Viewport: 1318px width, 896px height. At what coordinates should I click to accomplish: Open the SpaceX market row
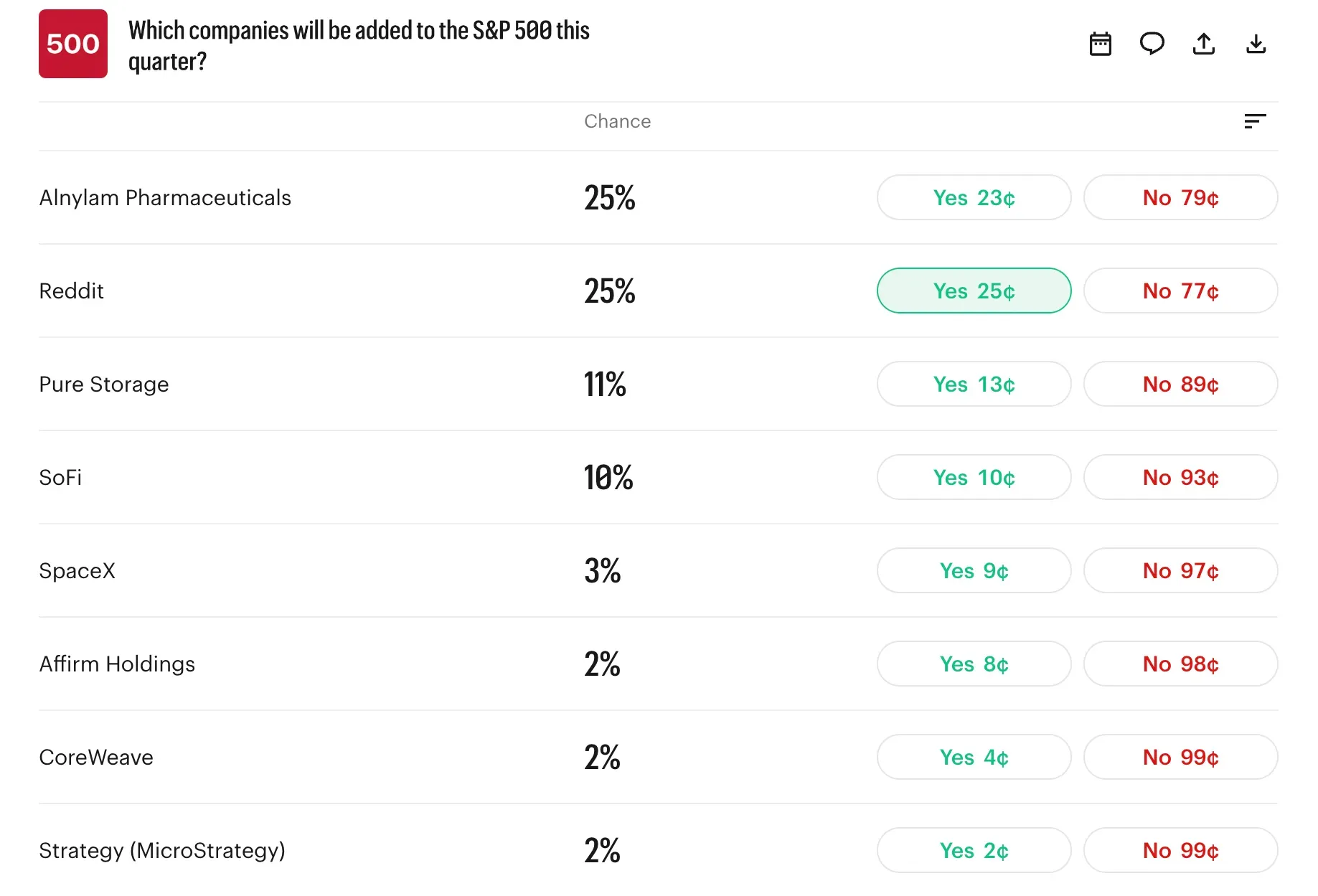point(658,570)
